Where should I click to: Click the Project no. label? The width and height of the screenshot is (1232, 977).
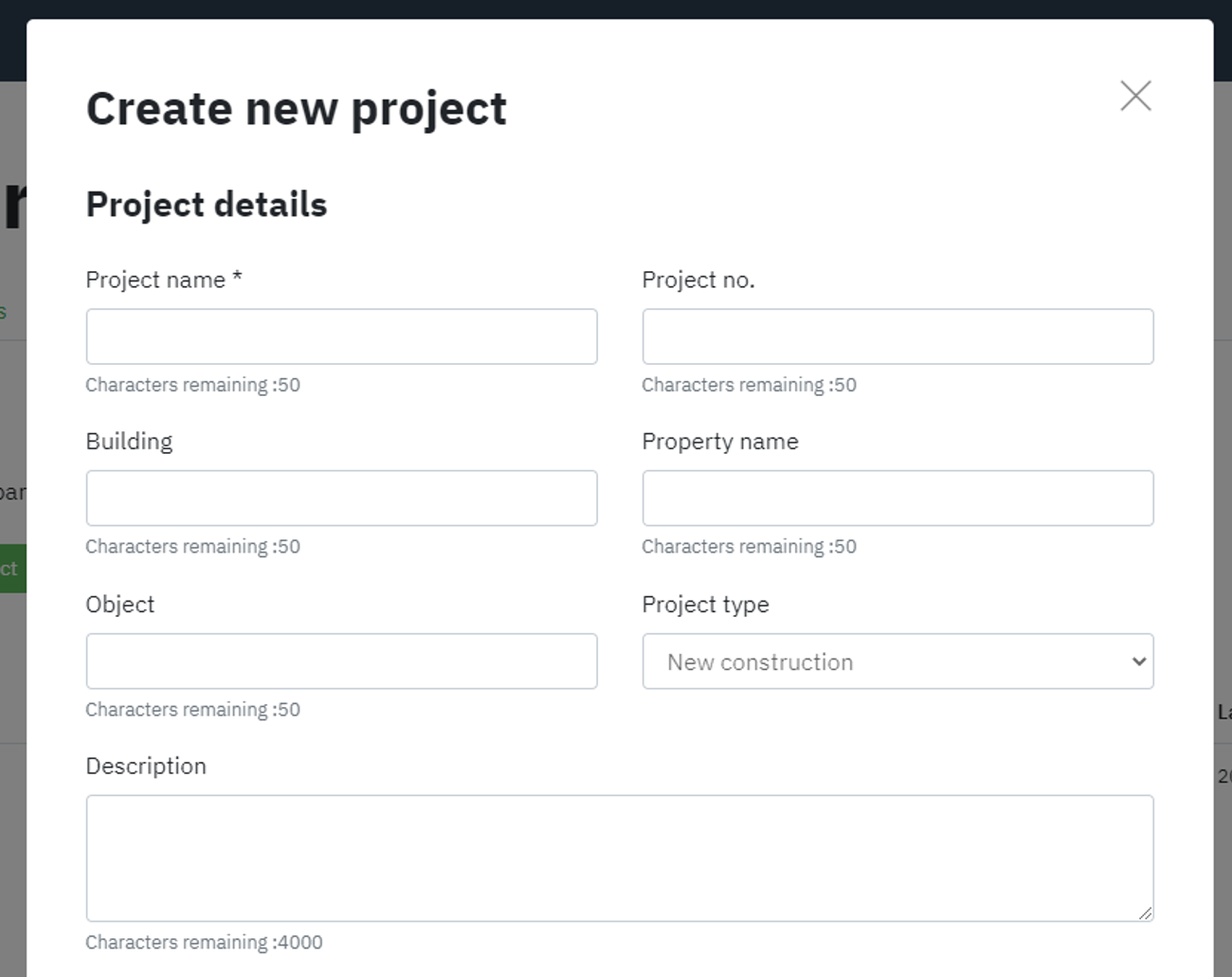point(698,280)
